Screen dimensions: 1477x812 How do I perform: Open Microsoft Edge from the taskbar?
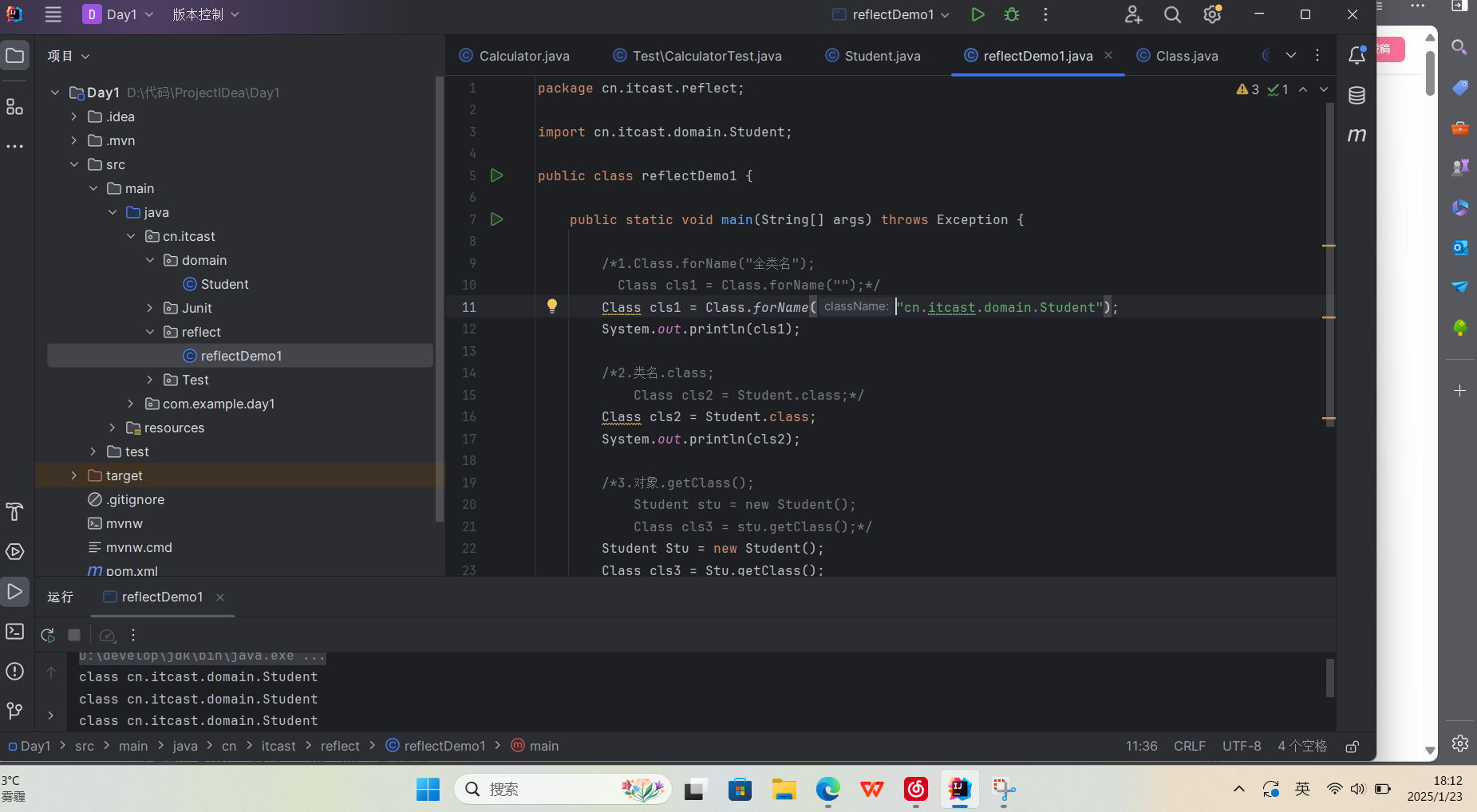827,789
